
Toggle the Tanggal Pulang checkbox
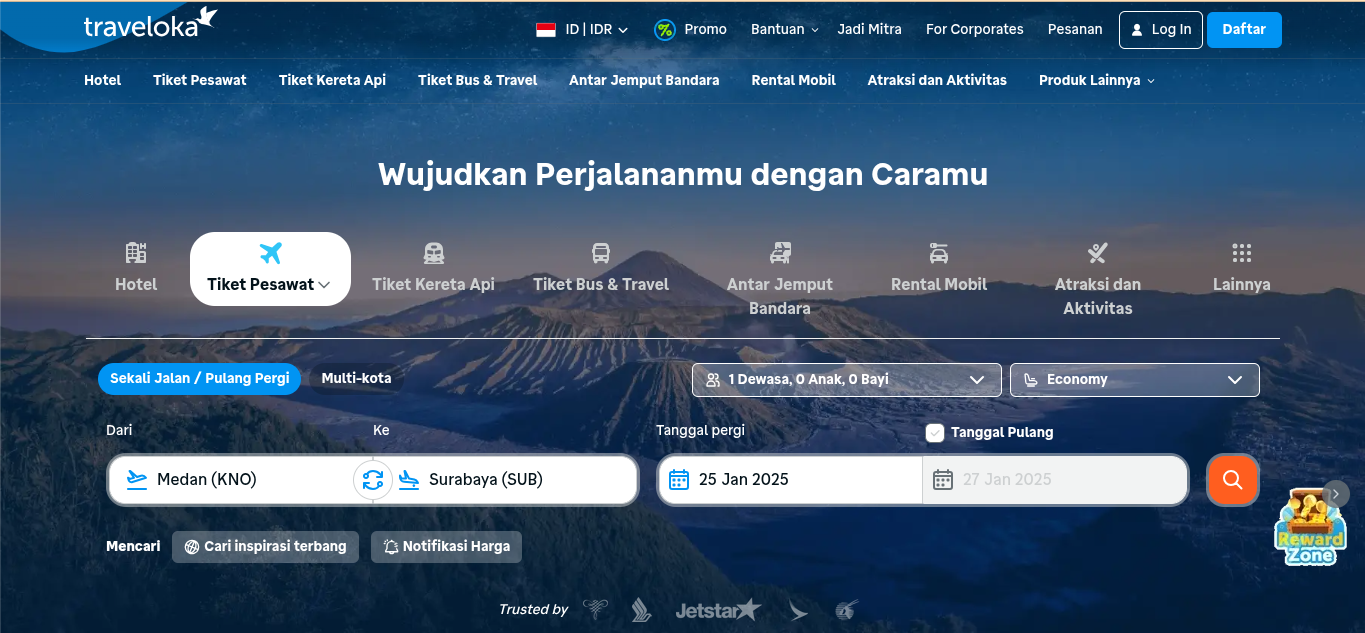(935, 433)
